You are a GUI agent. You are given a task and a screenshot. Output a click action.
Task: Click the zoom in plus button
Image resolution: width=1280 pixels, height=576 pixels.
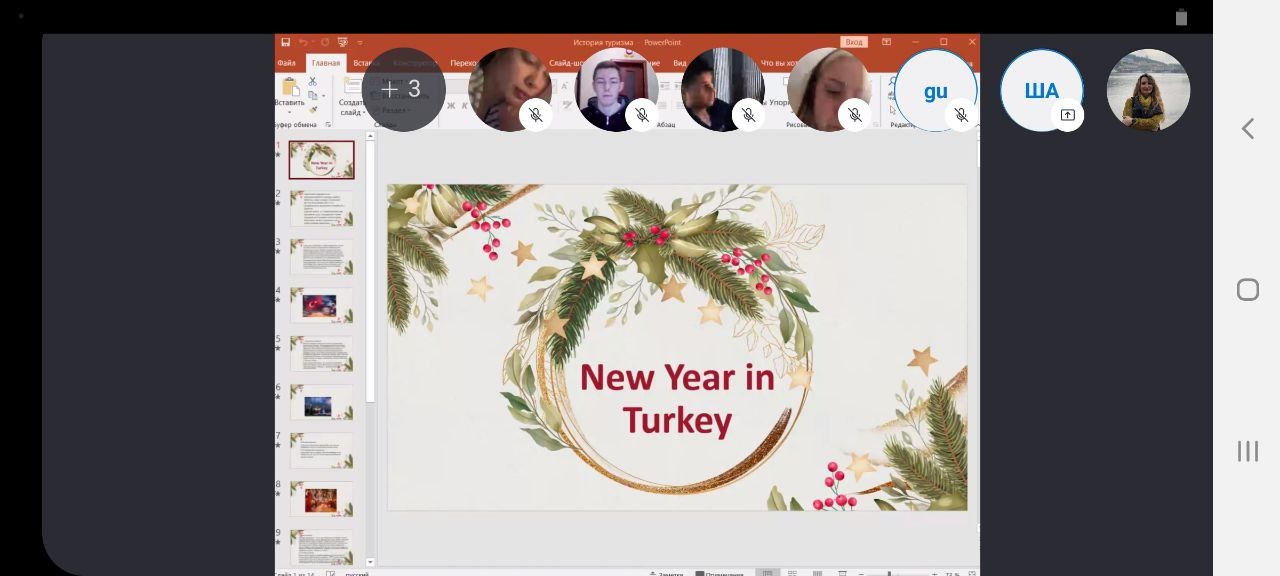pyautogui.click(x=933, y=574)
